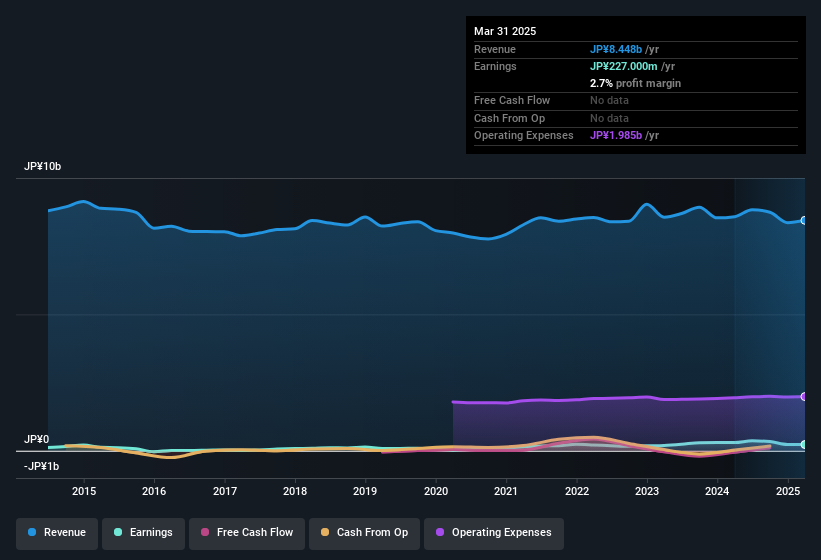This screenshot has height=560, width=821.
Task: Toggle the Earnings legend button
Action: 143,533
